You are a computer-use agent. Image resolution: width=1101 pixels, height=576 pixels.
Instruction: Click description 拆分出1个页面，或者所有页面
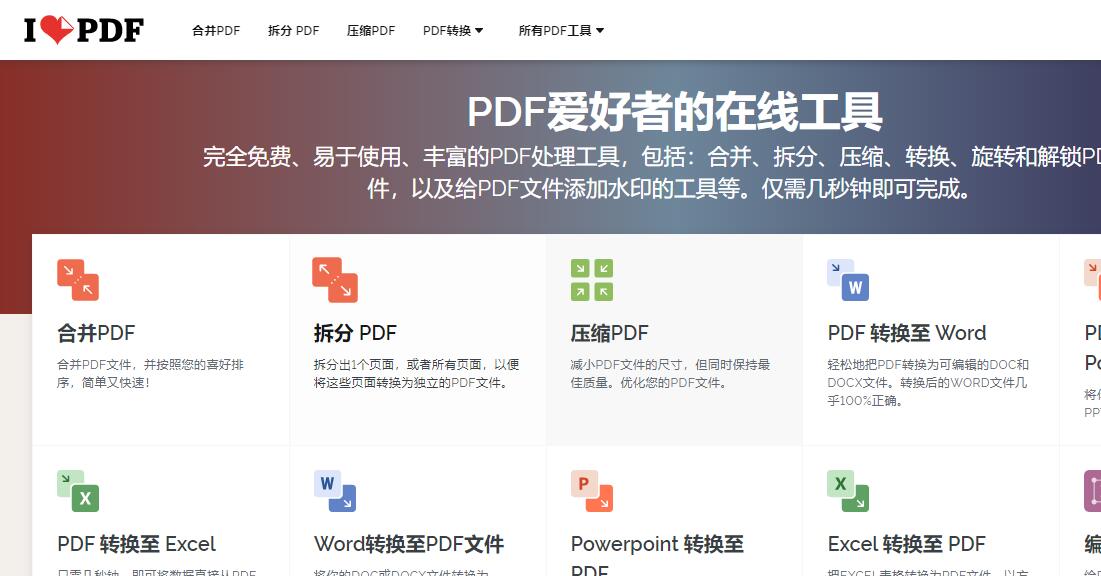416,374
